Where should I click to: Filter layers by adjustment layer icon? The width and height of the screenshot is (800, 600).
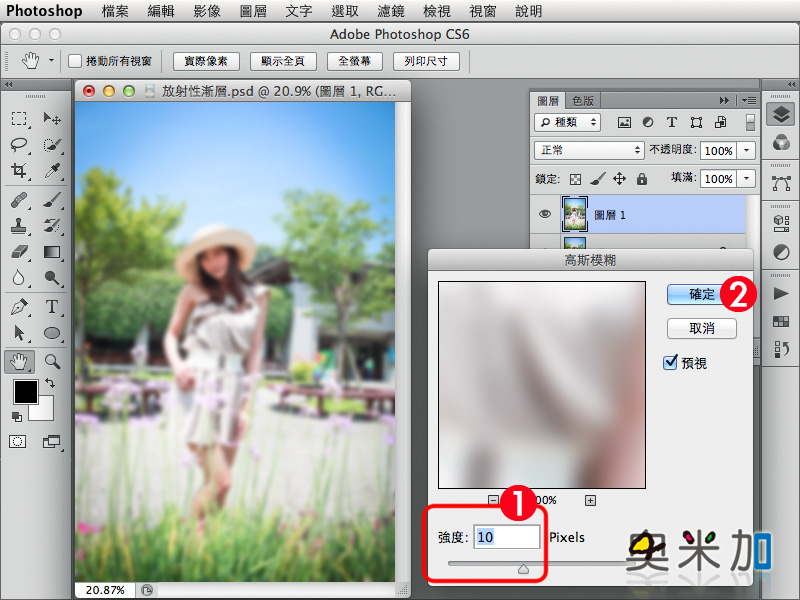[x=647, y=122]
